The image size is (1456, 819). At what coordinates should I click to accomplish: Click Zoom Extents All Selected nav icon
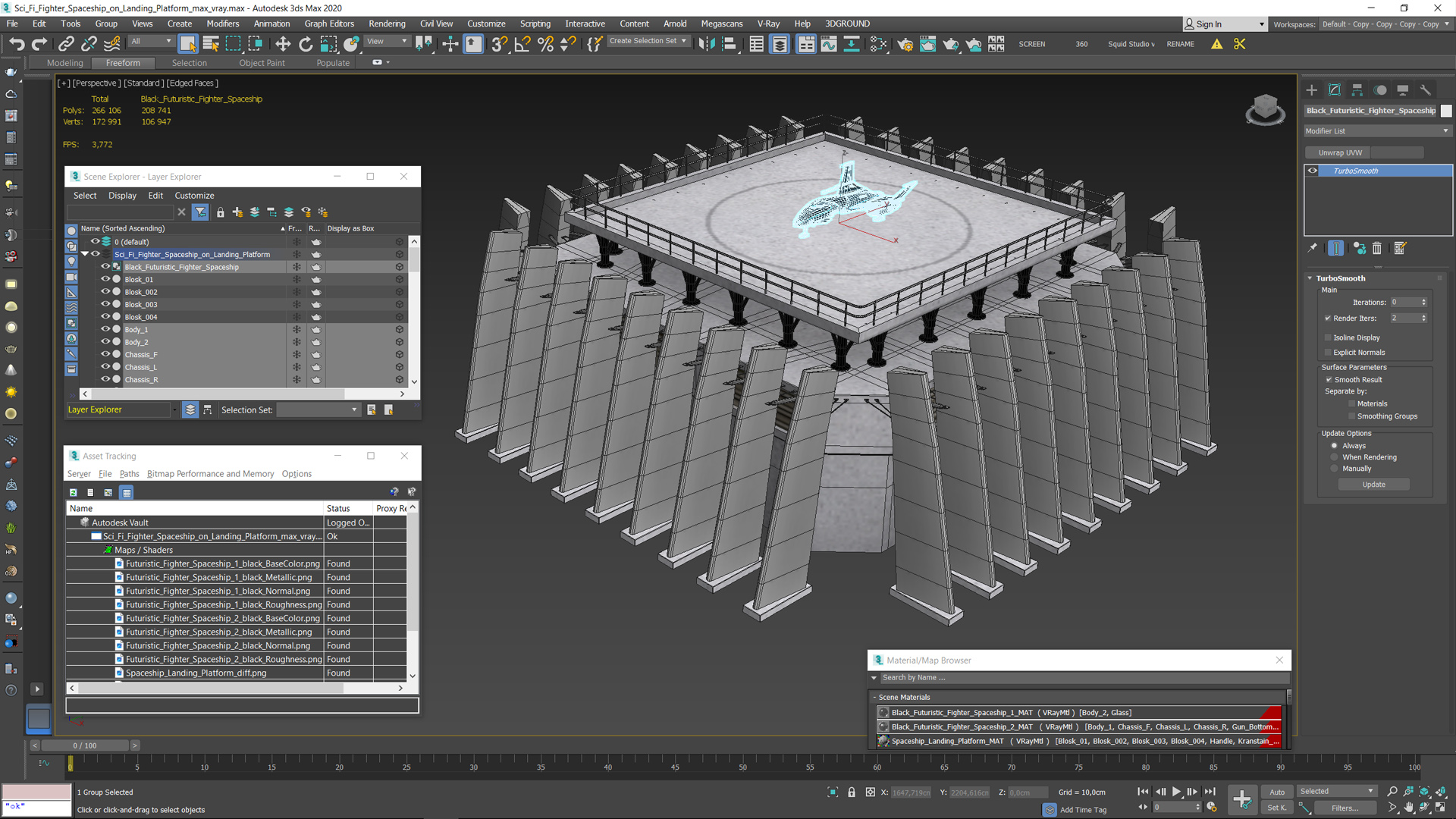[1440, 792]
